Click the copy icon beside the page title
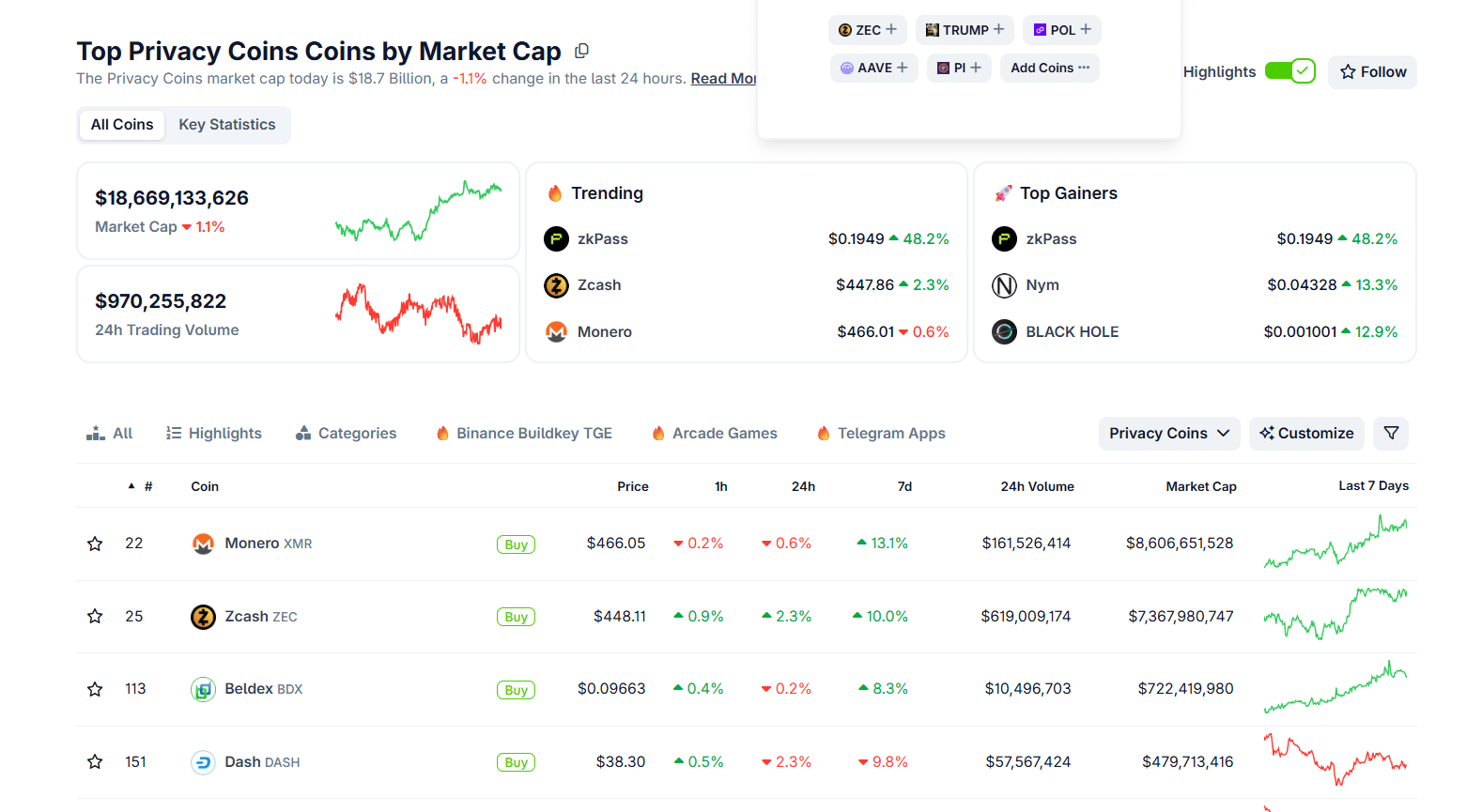 pyautogui.click(x=581, y=51)
